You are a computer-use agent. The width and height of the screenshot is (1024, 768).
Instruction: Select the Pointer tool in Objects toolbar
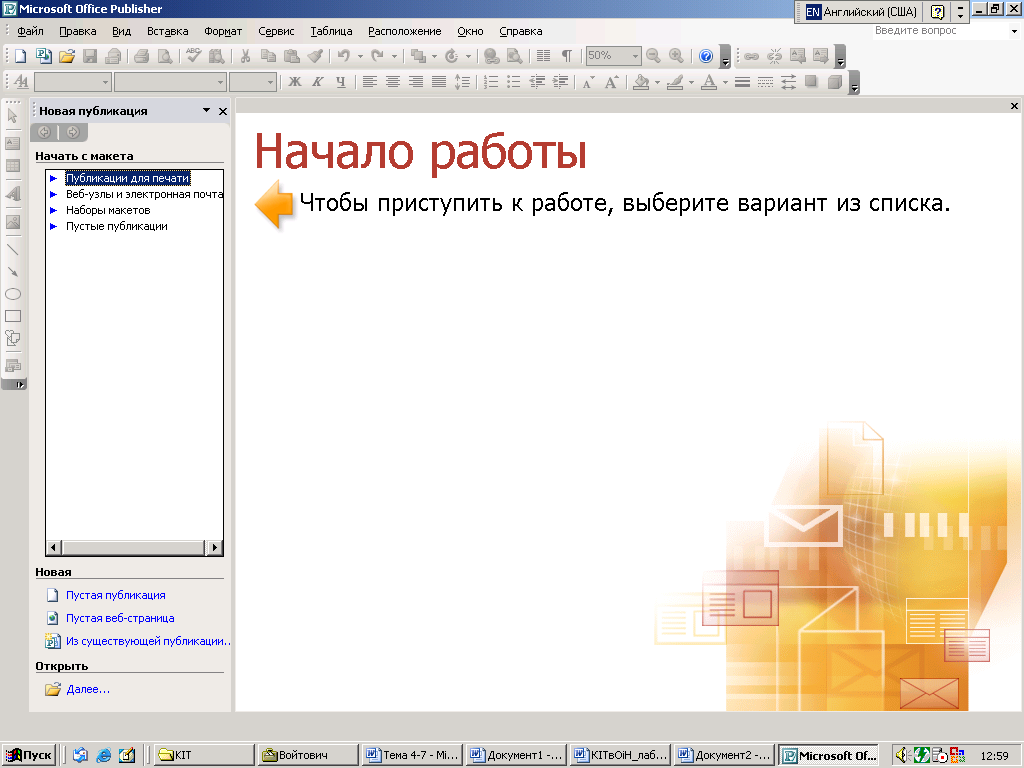point(12,116)
